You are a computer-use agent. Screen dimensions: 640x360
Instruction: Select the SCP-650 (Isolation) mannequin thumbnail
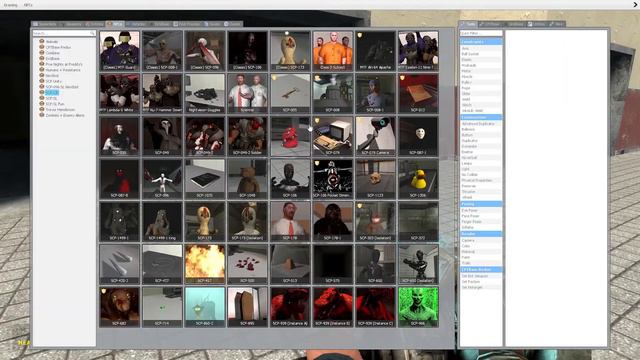[418, 264]
